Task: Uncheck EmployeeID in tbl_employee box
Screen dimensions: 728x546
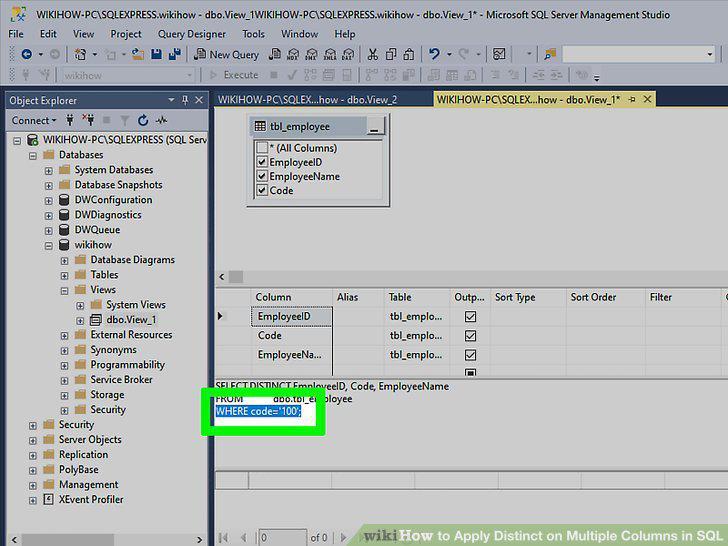Action: click(x=262, y=162)
